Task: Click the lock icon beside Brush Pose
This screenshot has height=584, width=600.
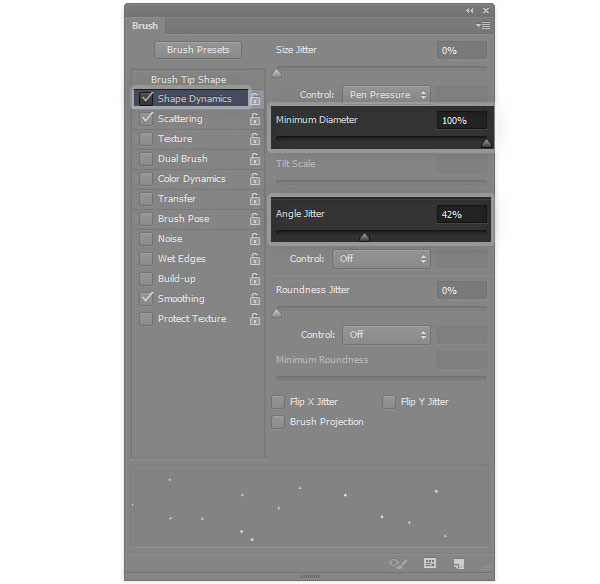Action: click(255, 219)
